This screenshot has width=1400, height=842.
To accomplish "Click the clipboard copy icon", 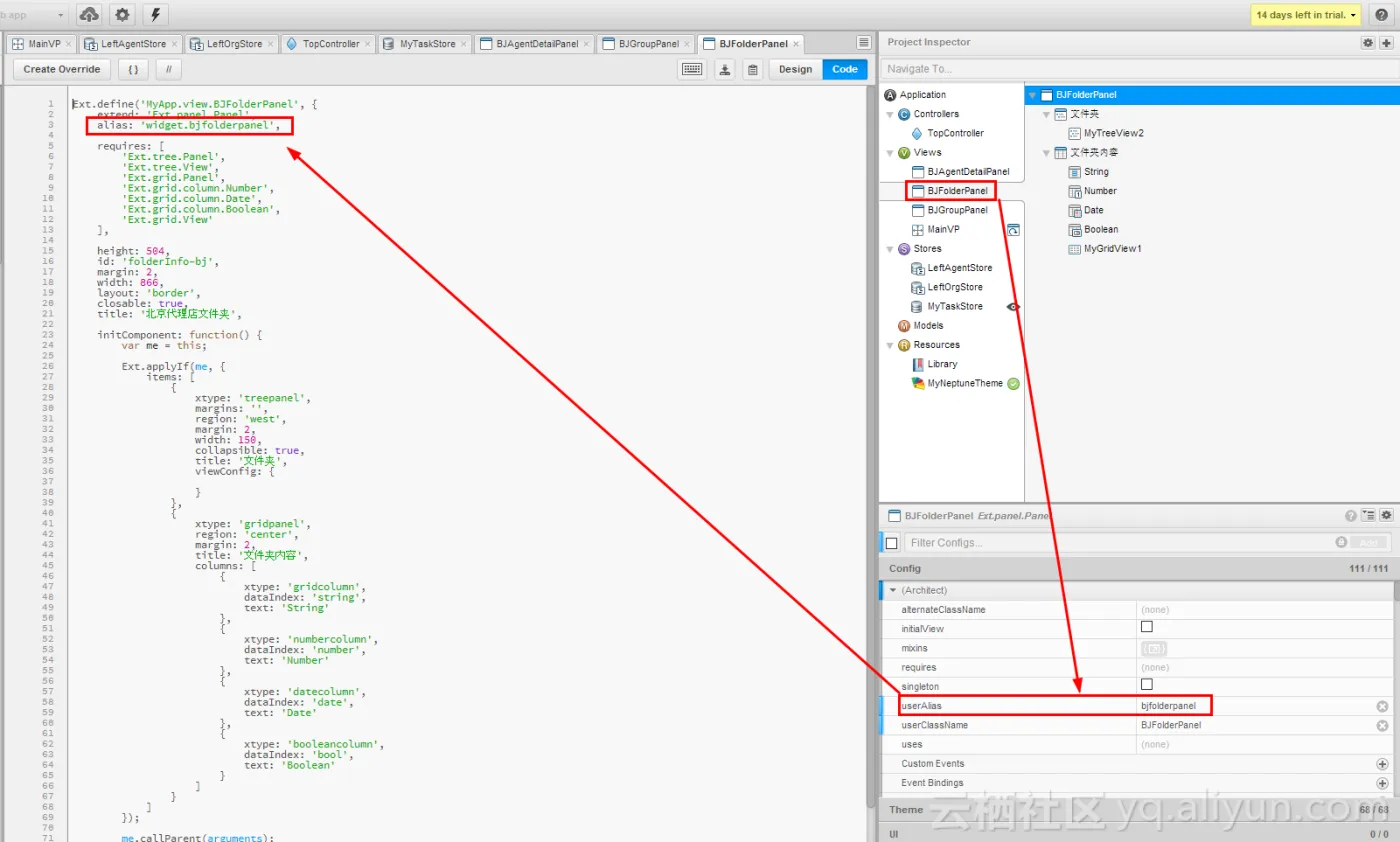I will coord(752,69).
